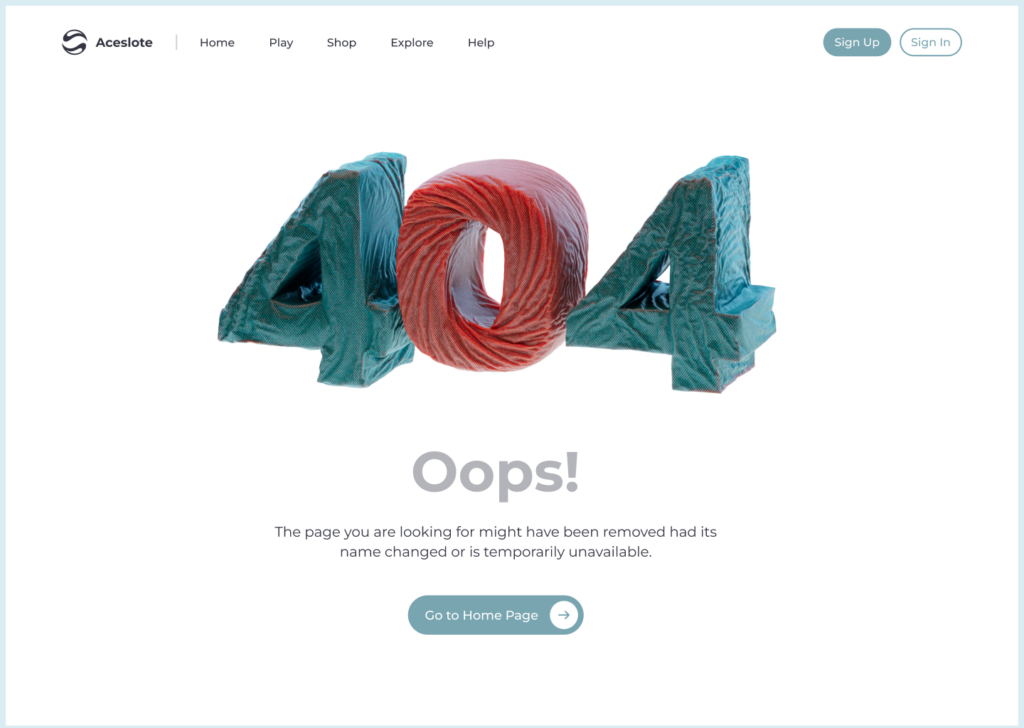Click the Aceslote swirl logo icon
This screenshot has width=1024, height=728.
point(74,42)
